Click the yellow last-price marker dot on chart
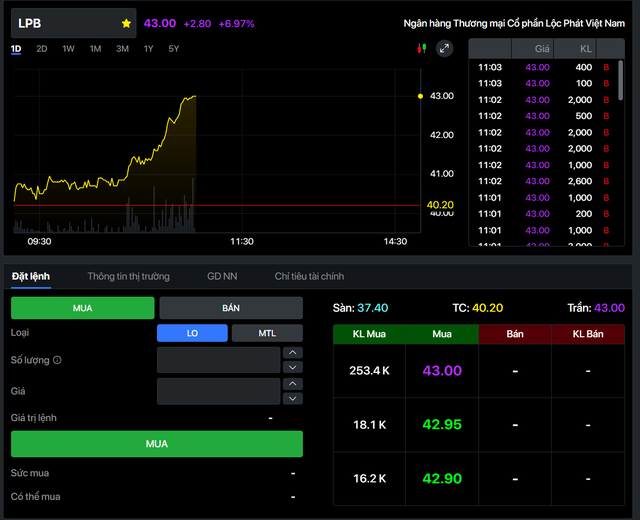Screen dimensions: 640x520 coord(420,96)
